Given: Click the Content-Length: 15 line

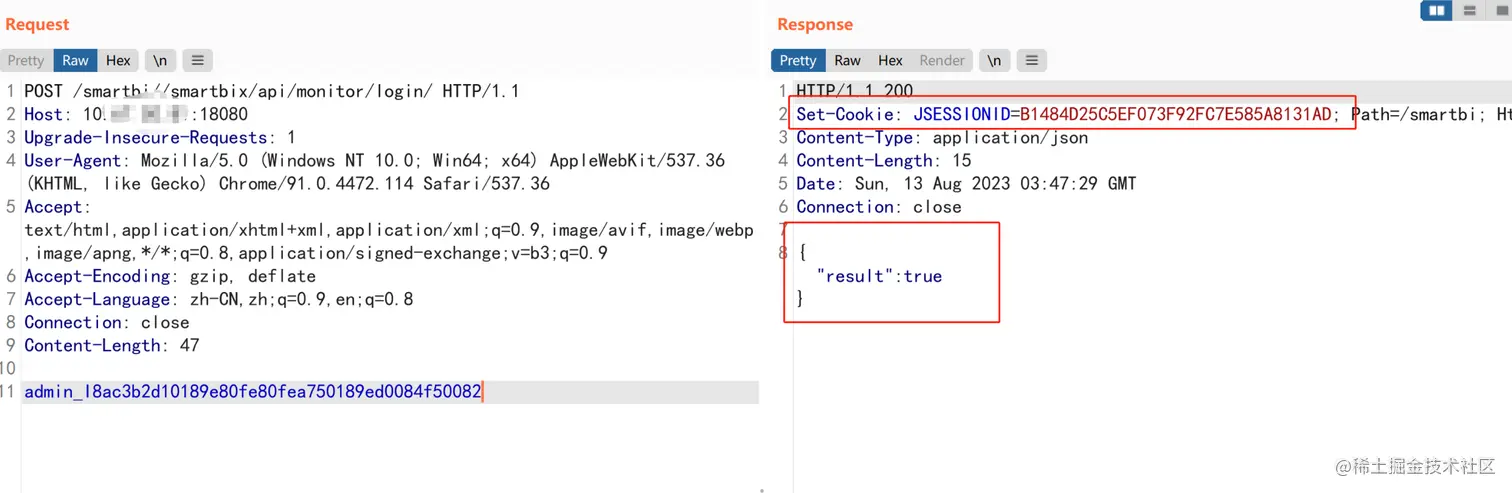Looking at the screenshot, I should pyautogui.click(x=884, y=160).
